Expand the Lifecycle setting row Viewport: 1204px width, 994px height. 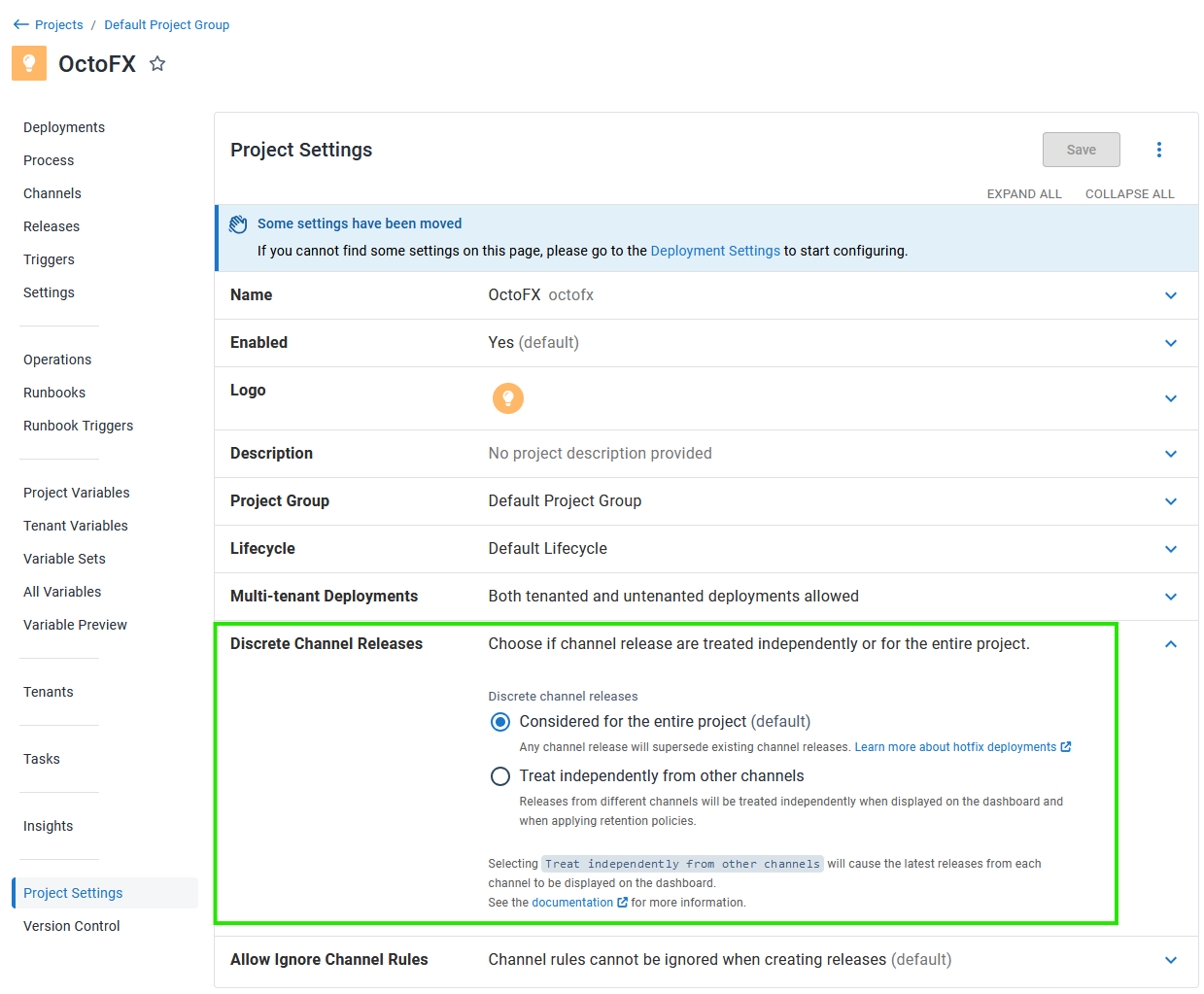[x=1171, y=549]
